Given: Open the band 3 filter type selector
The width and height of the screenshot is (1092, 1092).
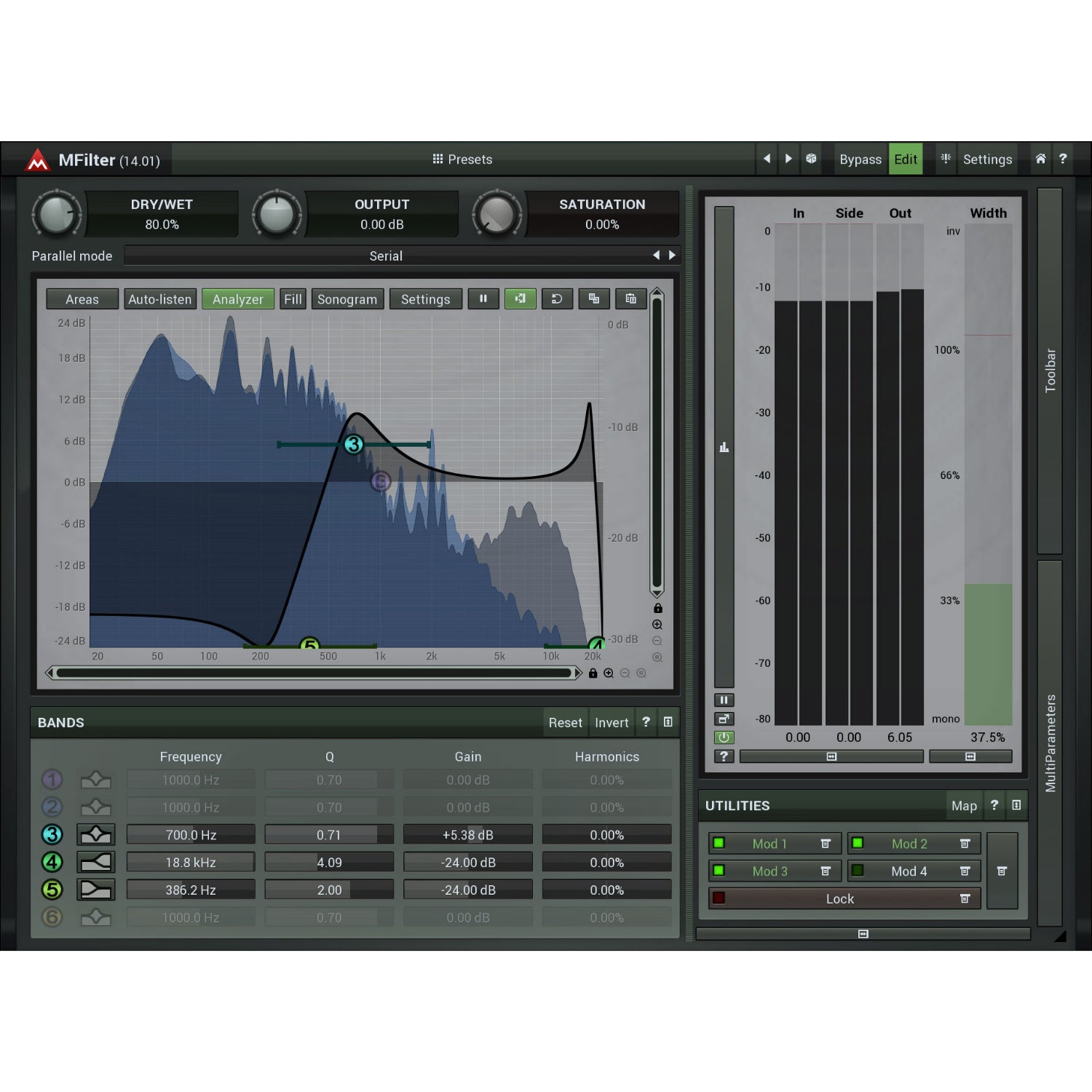Looking at the screenshot, I should [96, 835].
